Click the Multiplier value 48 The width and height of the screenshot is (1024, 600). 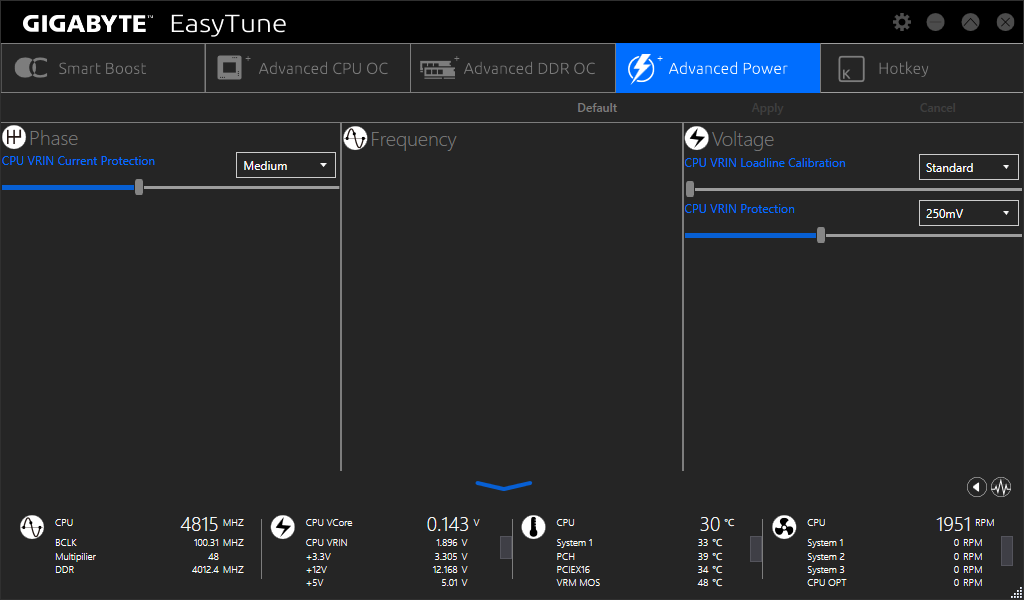pos(213,556)
